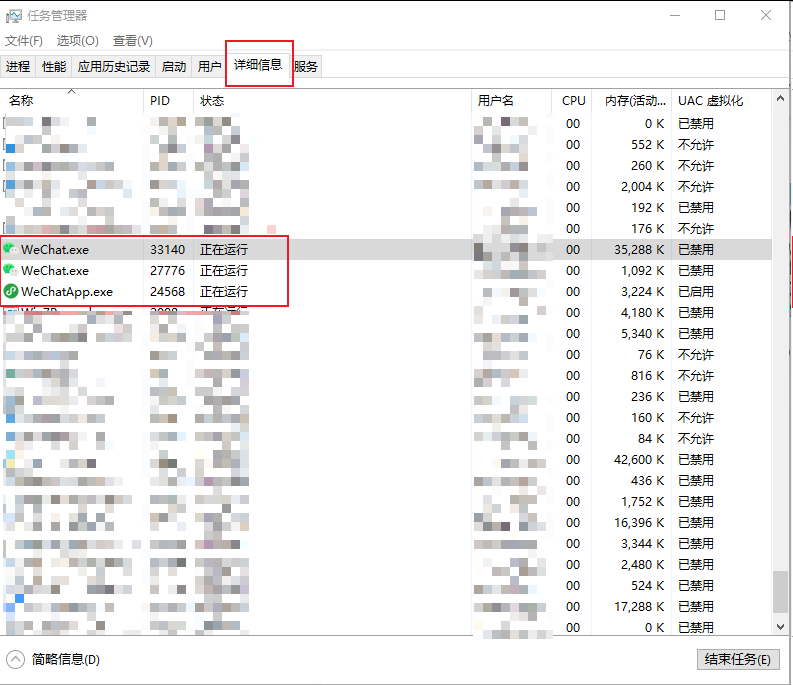The height and width of the screenshot is (685, 793).
Task: Click memory value 42,600 K
Action: click(x=639, y=460)
